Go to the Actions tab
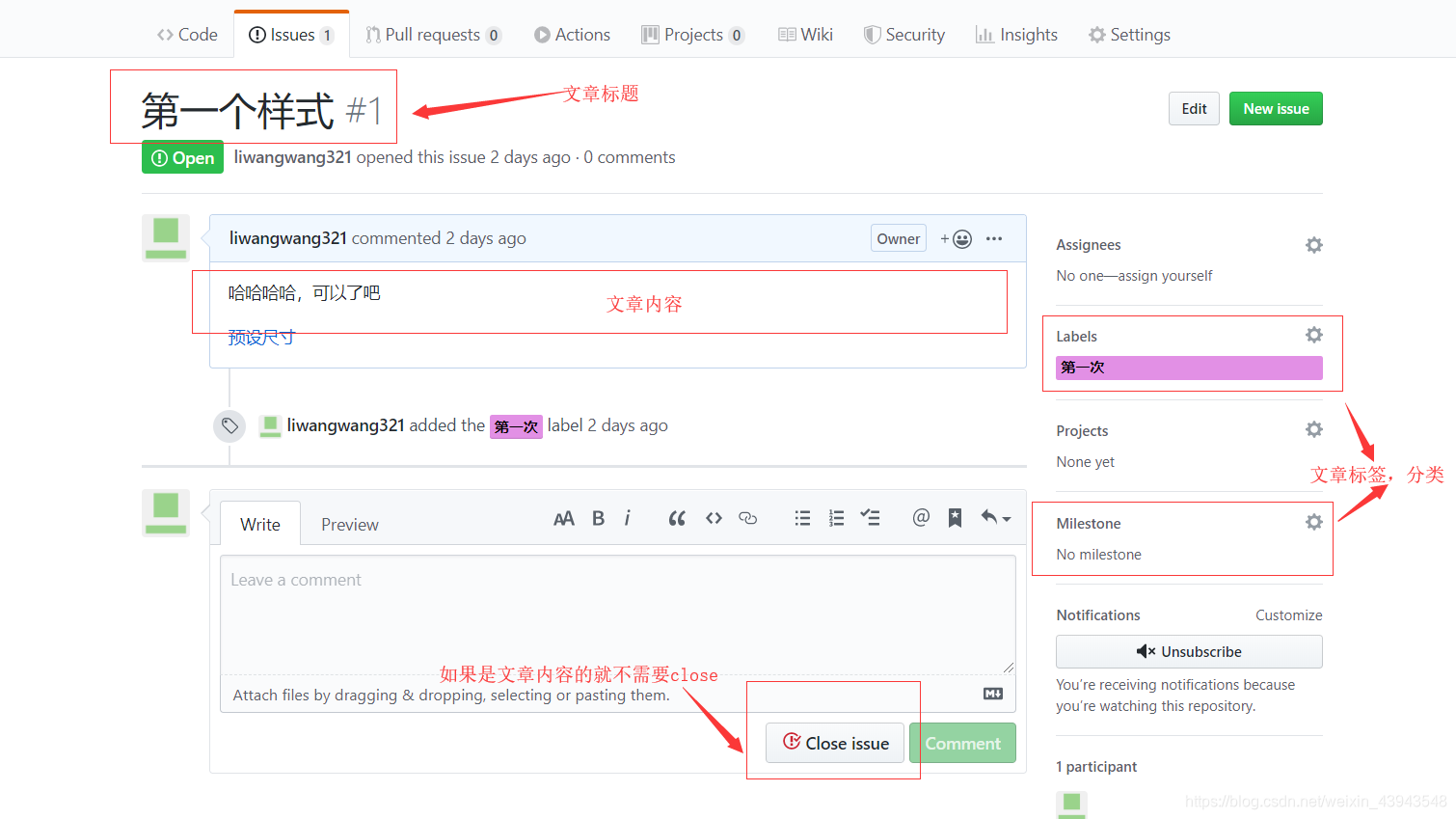This screenshot has width=1456, height=819. coord(573,35)
